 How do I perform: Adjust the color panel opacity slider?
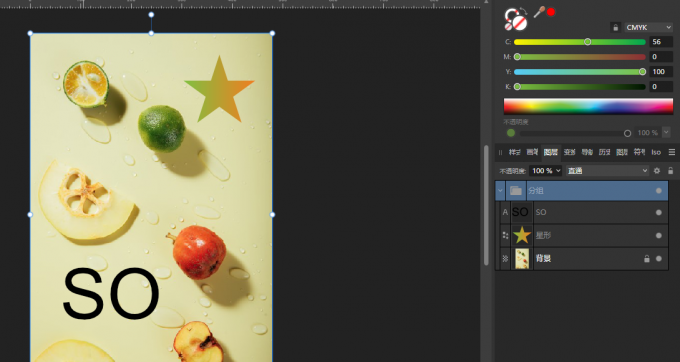[575, 133]
